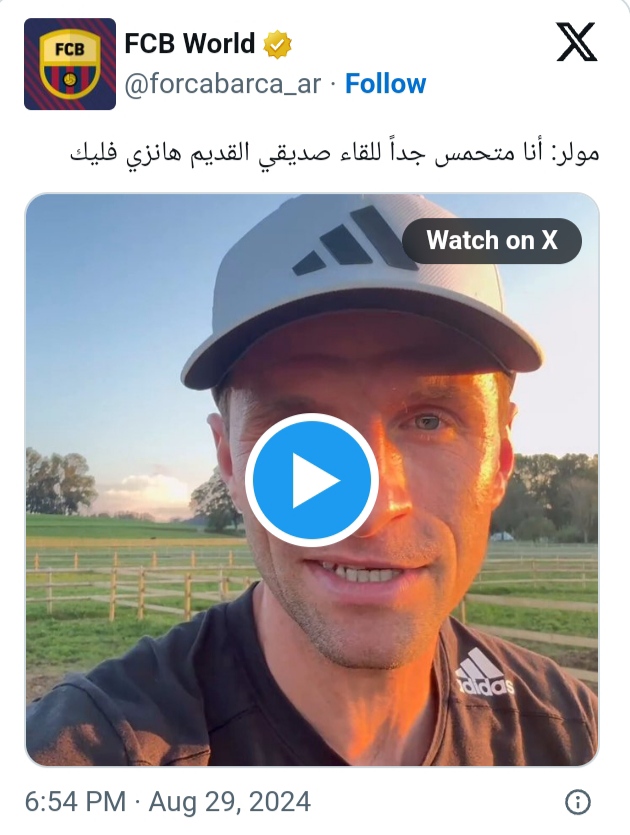Open the FCB World display name
Screen dimensions: 630x835
point(190,44)
